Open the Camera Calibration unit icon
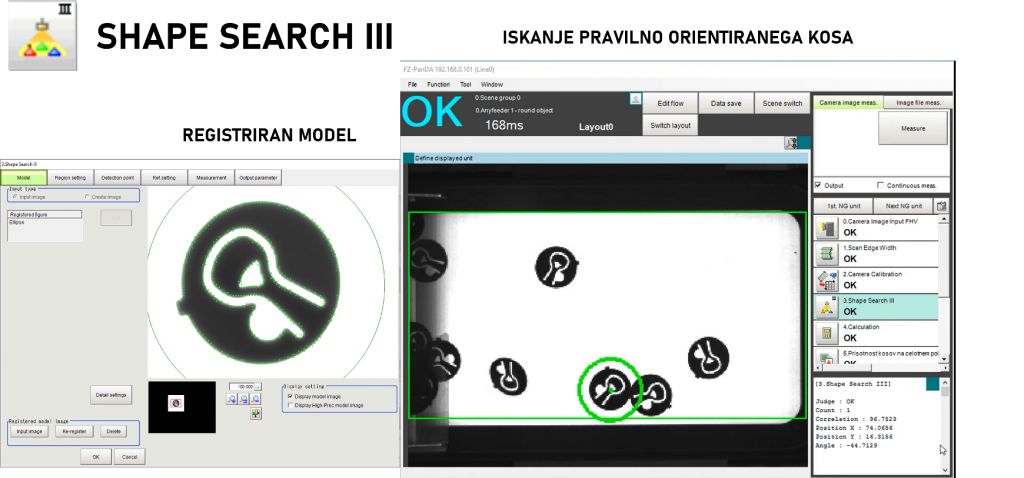1024x478 pixels. (x=826, y=281)
